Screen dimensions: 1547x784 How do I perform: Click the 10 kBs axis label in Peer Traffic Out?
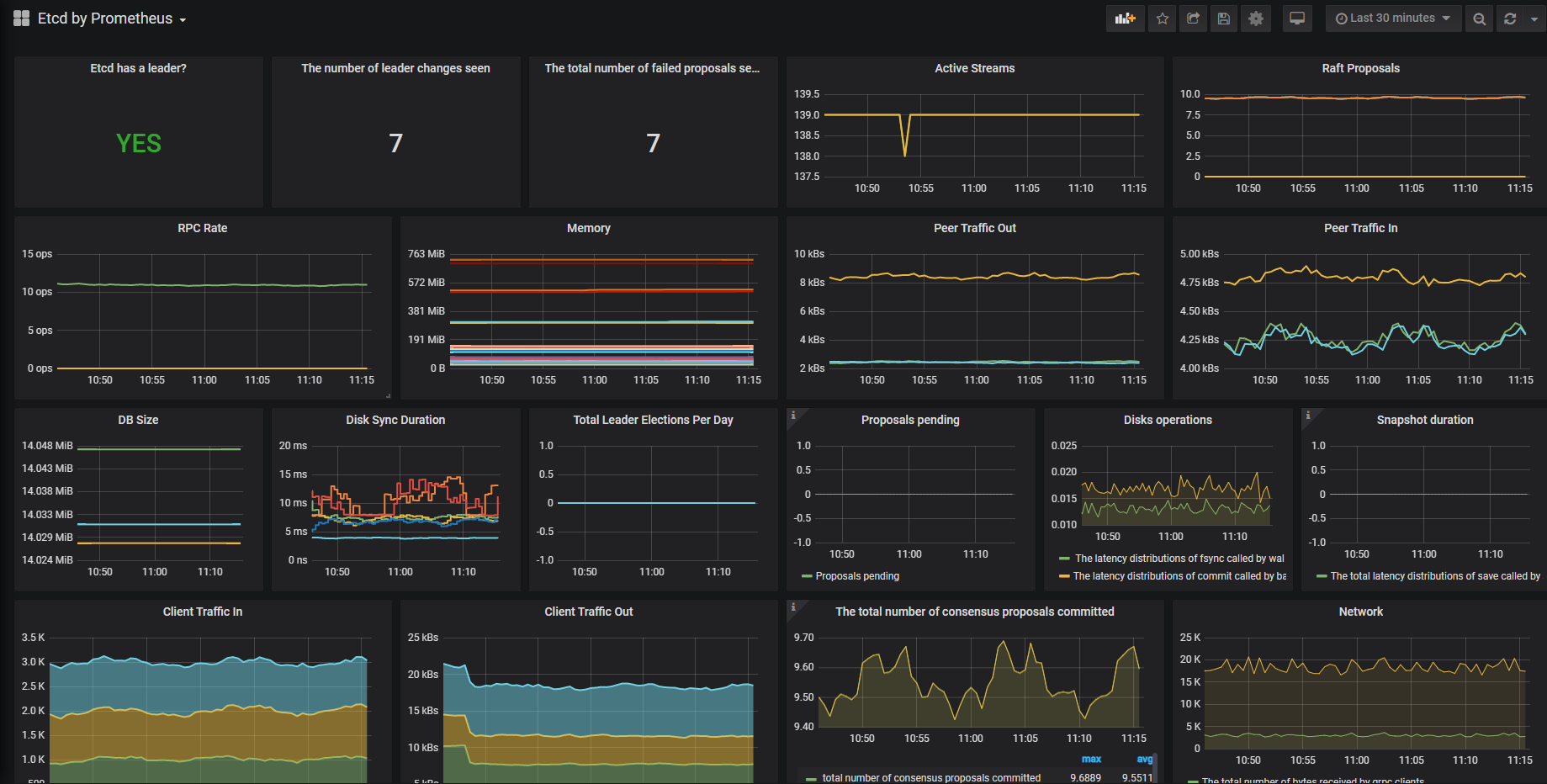coord(809,254)
